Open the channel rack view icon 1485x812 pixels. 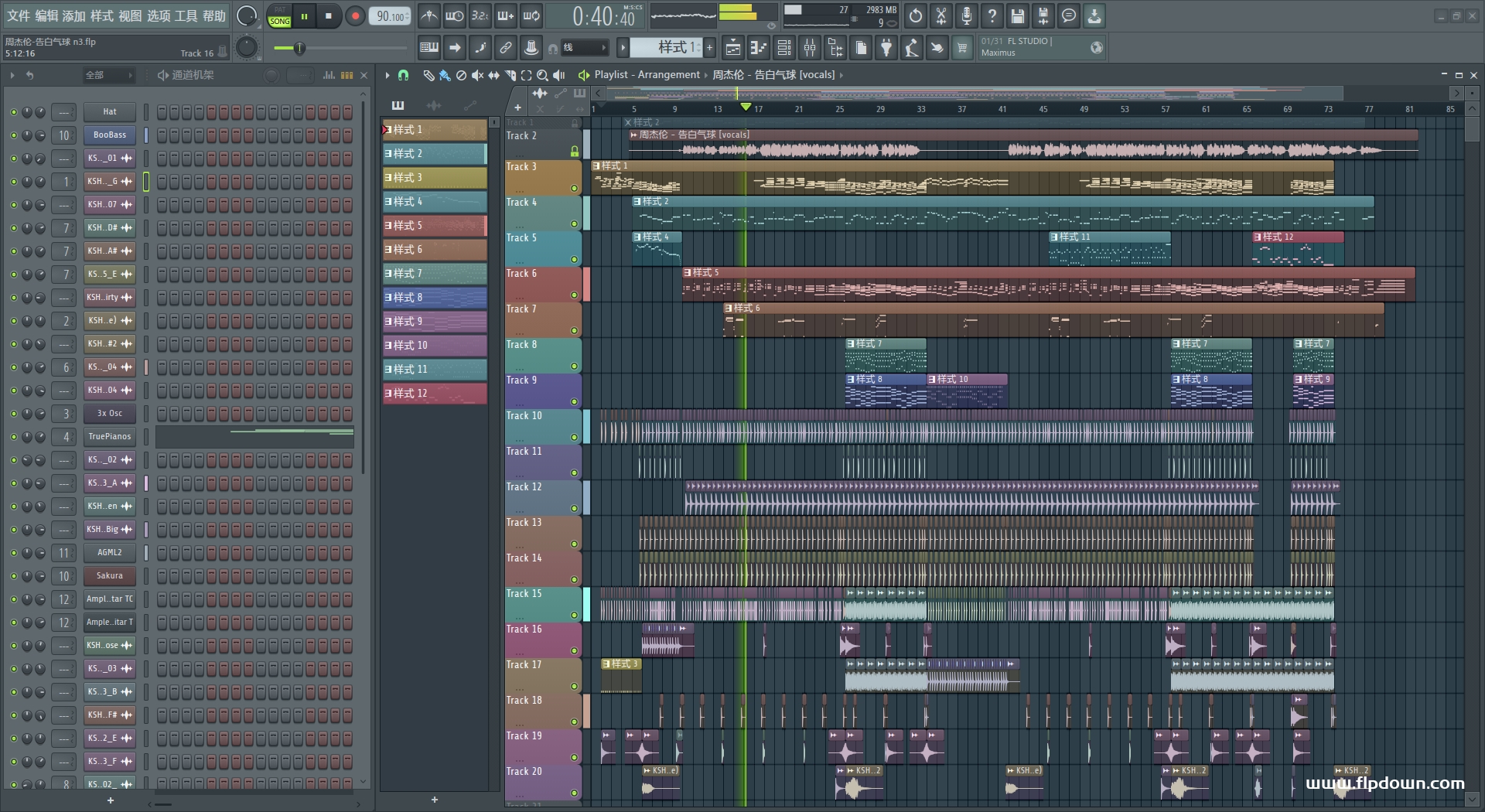784,48
